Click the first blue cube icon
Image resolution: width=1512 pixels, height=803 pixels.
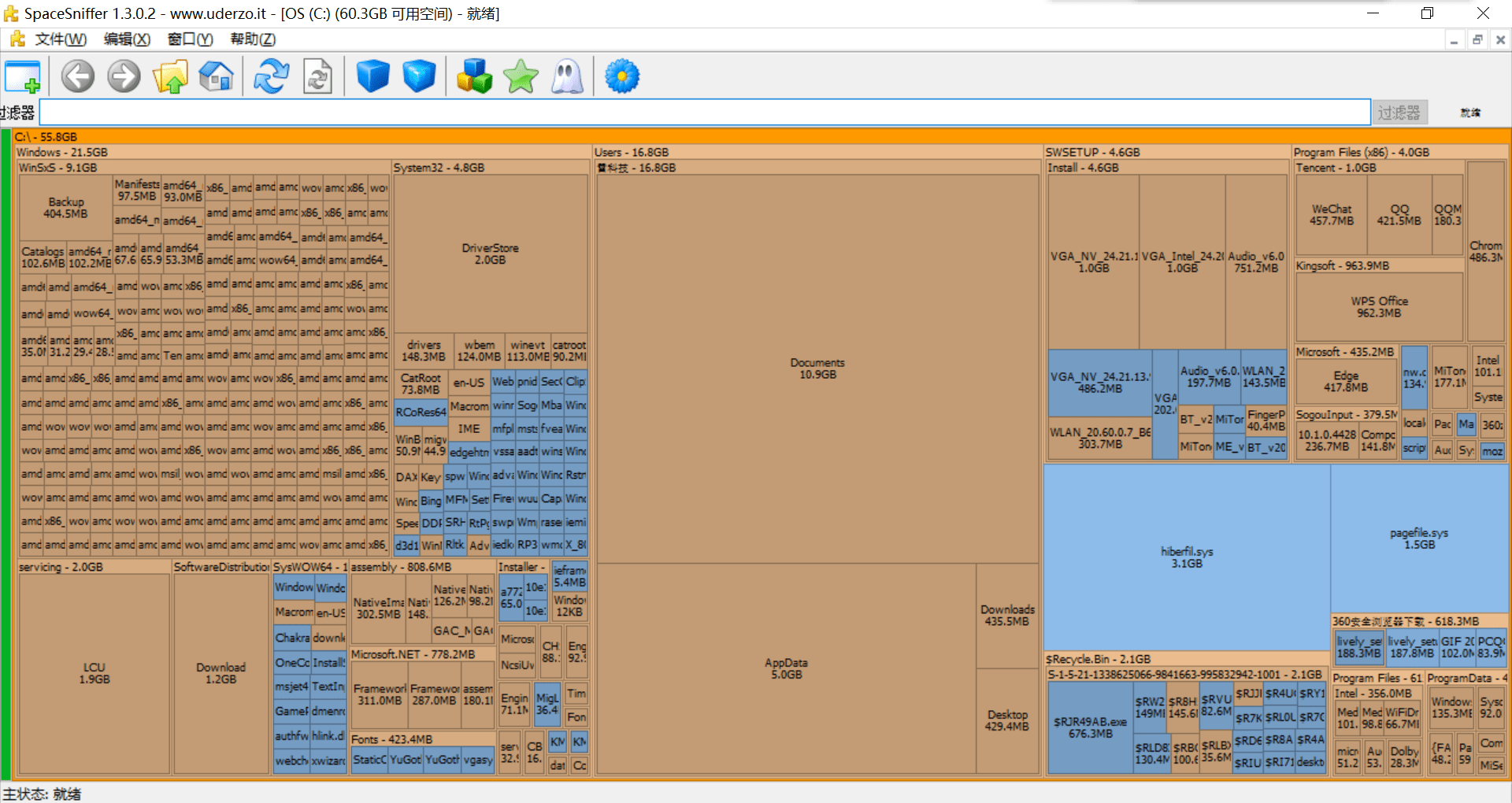point(372,77)
